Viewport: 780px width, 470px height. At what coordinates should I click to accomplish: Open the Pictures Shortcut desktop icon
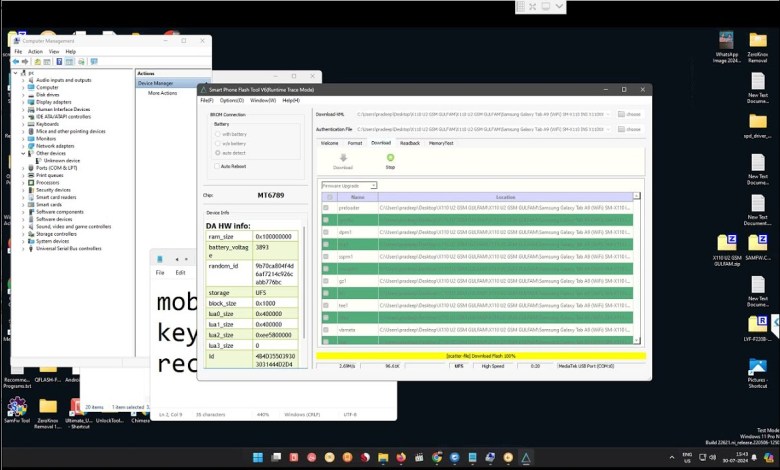tap(757, 367)
